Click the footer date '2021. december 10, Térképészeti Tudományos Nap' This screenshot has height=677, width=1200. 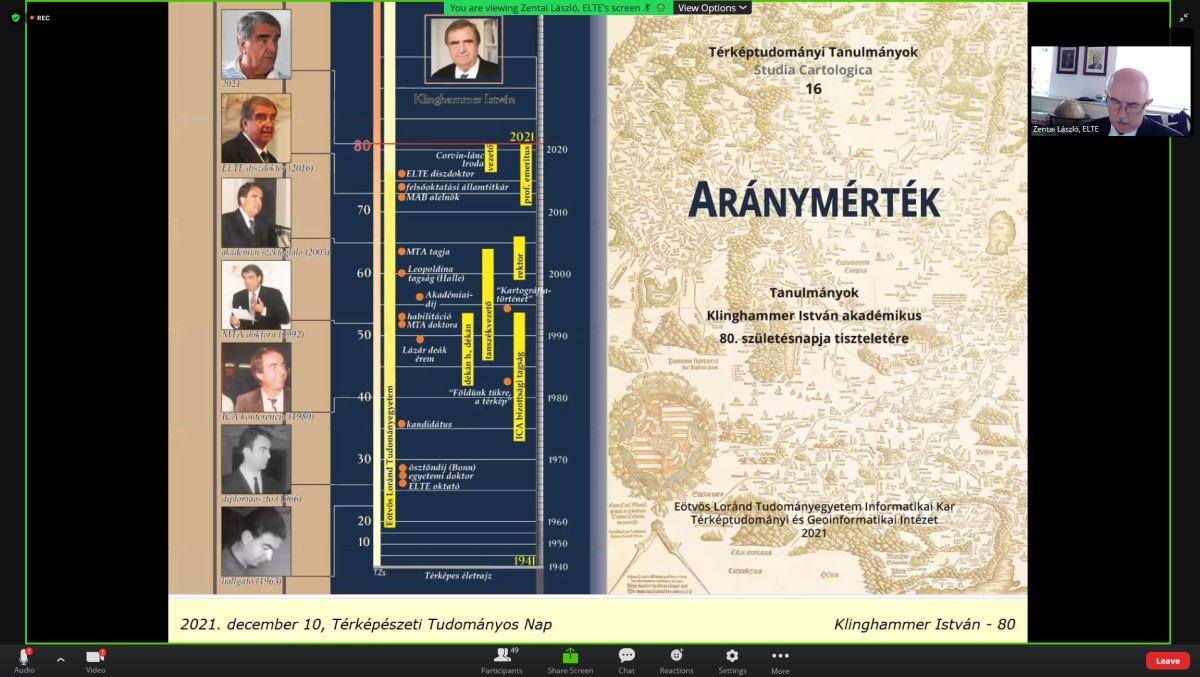point(366,624)
